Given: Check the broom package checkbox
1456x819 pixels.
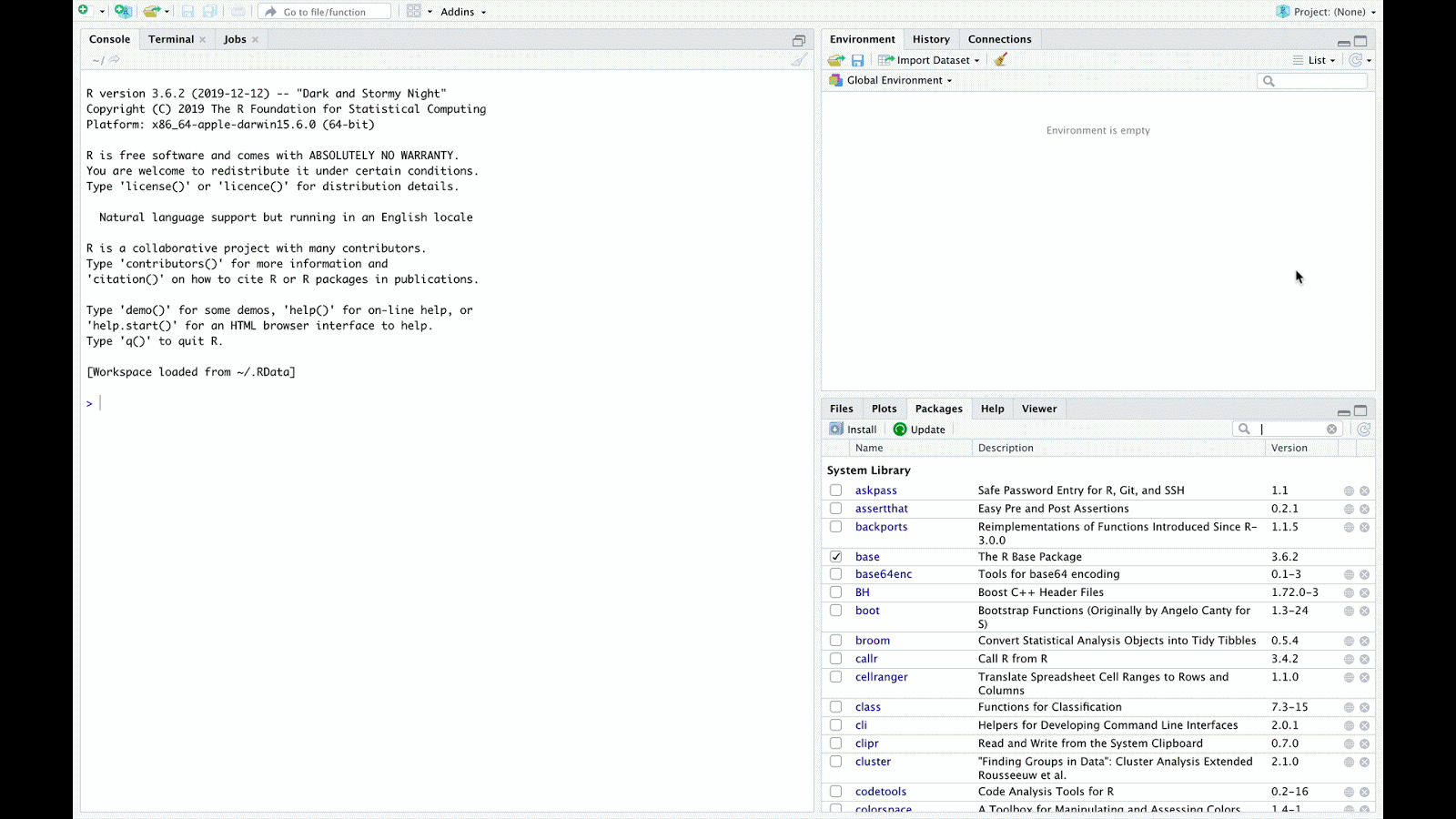Looking at the screenshot, I should tap(835, 641).
